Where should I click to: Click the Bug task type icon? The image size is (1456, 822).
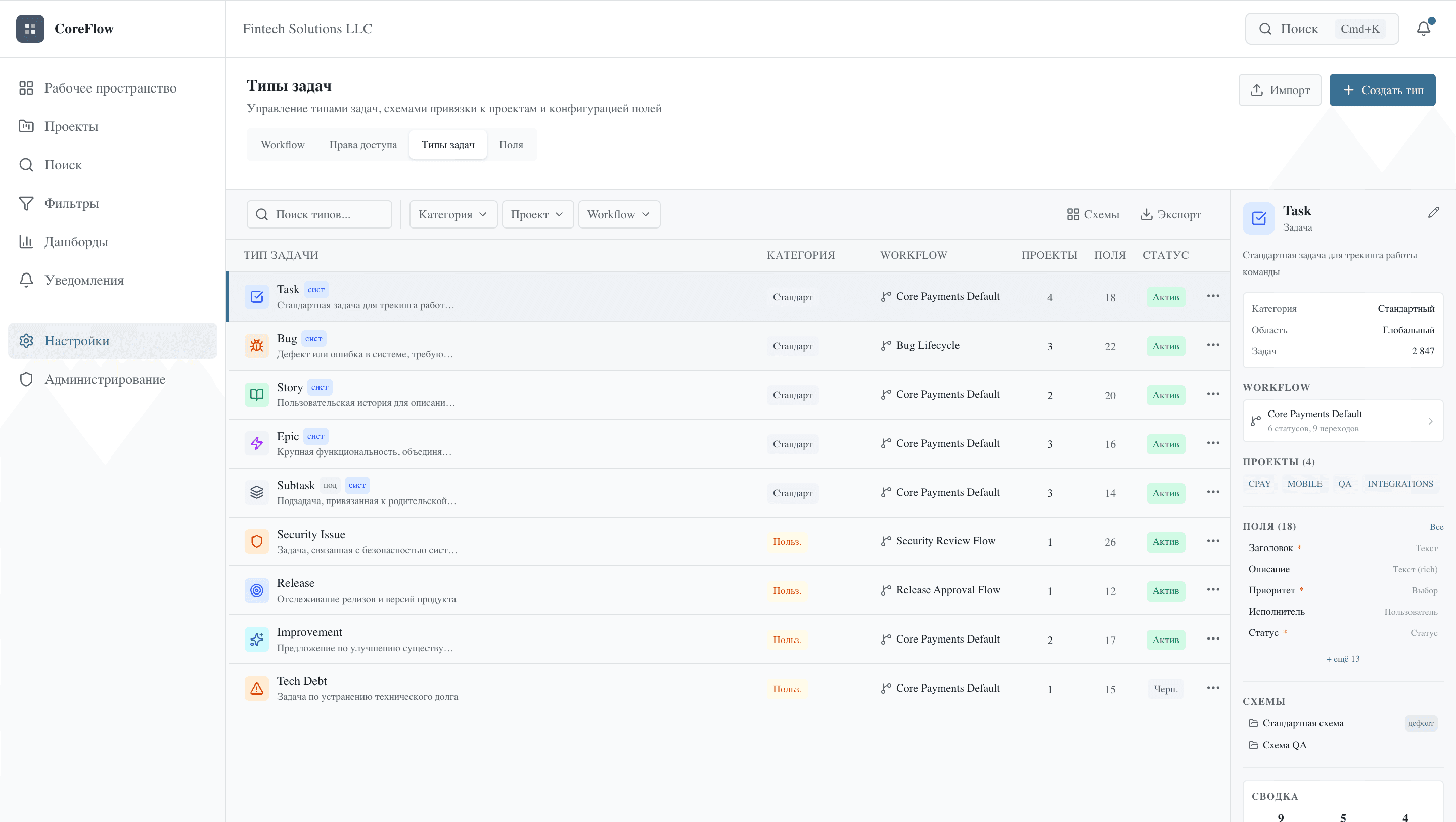257,345
